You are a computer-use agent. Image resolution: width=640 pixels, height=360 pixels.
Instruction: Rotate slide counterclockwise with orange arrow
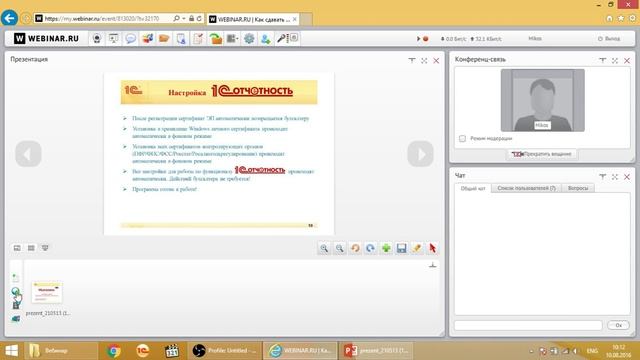click(355, 248)
